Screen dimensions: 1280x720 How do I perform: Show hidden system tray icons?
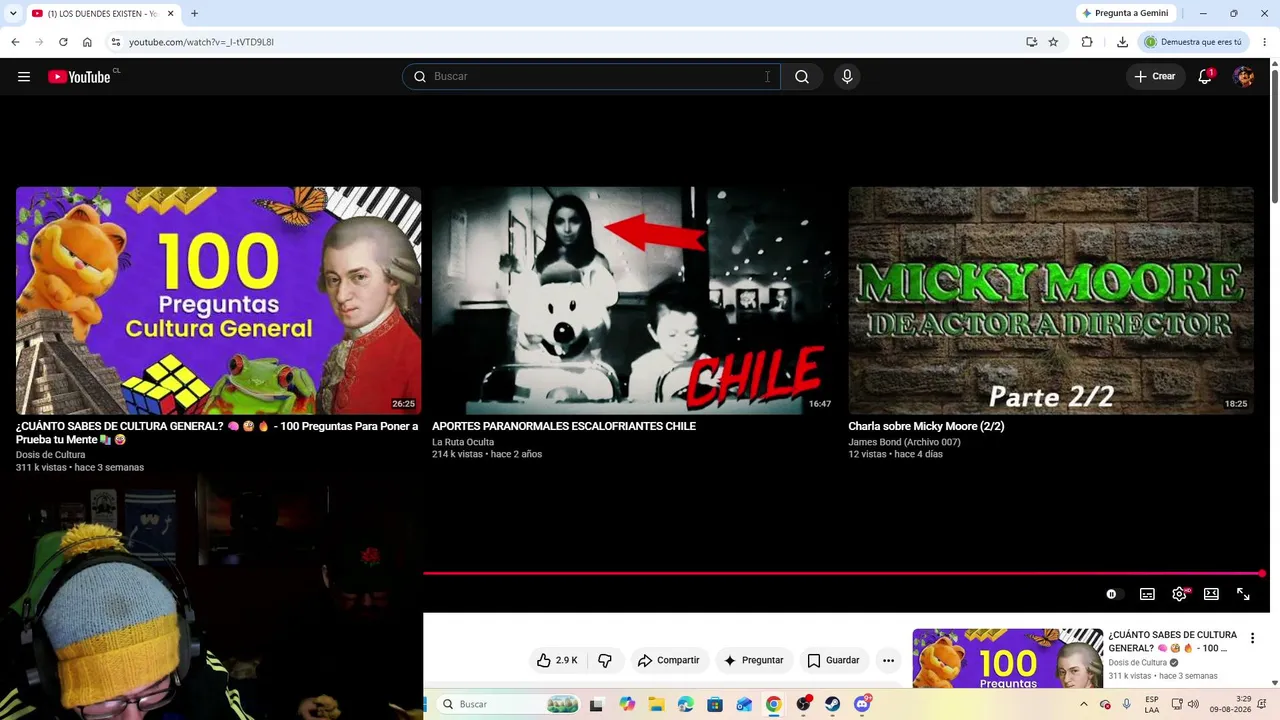click(1083, 704)
